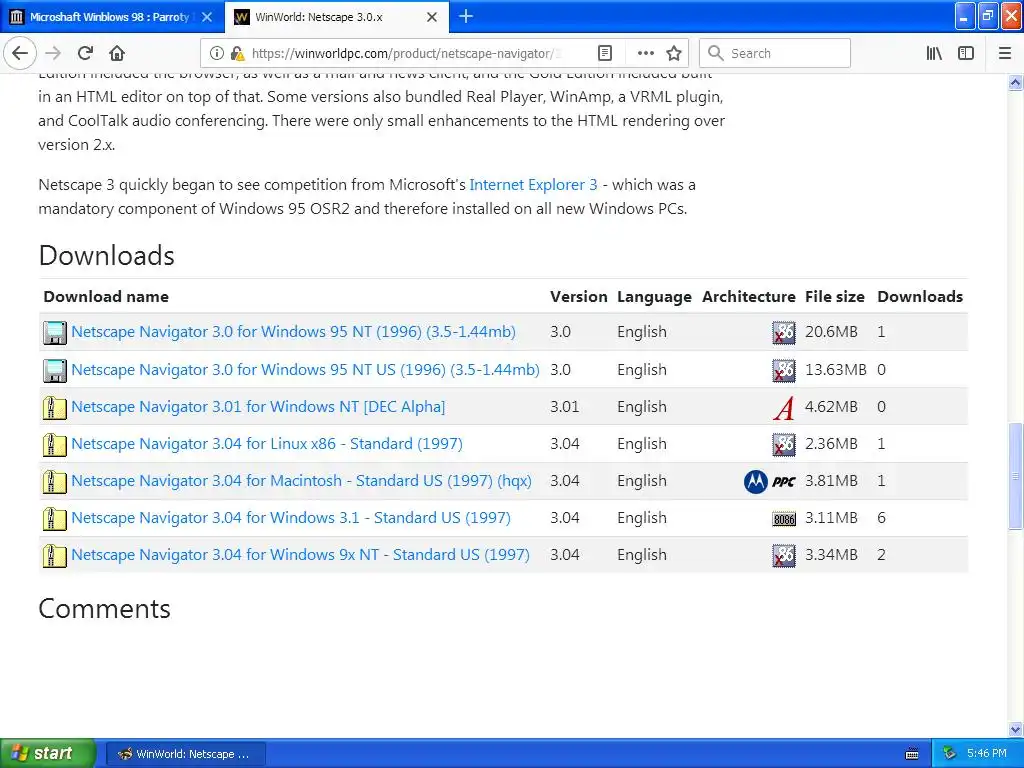
Task: Click the page scrollbar up arrow
Action: tap(1015, 82)
